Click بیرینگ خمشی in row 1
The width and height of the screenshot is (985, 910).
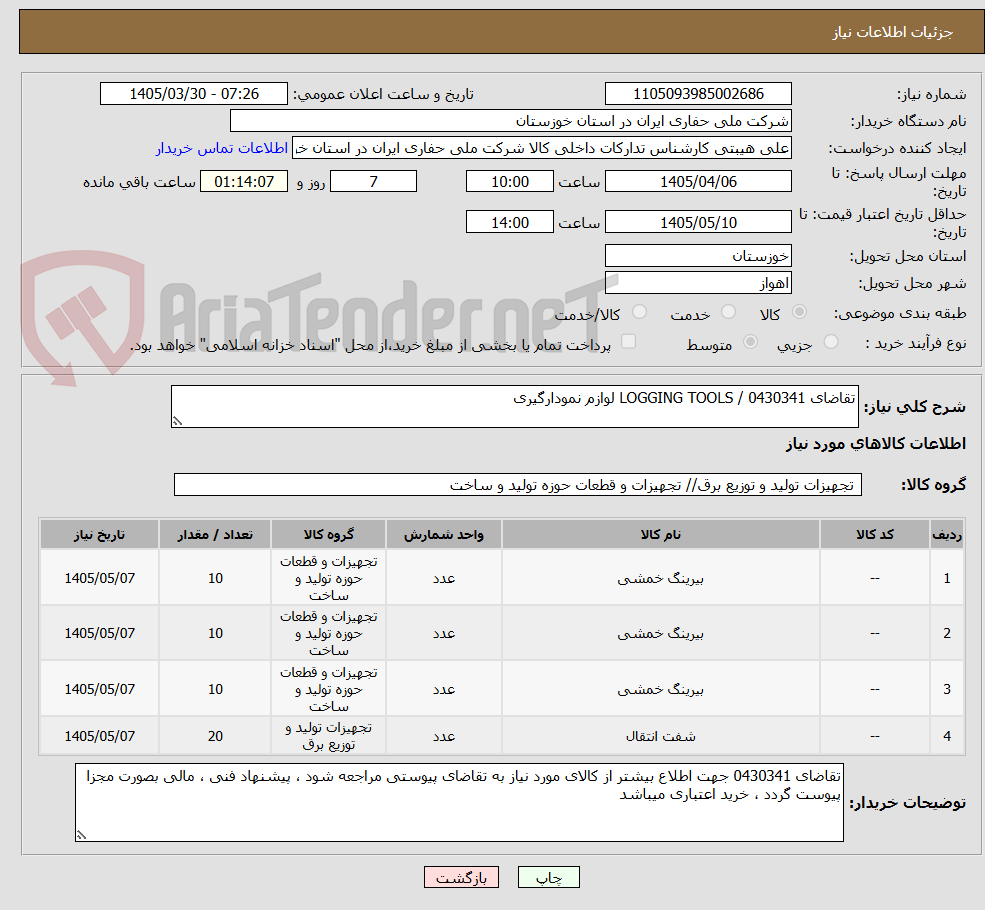click(660, 578)
